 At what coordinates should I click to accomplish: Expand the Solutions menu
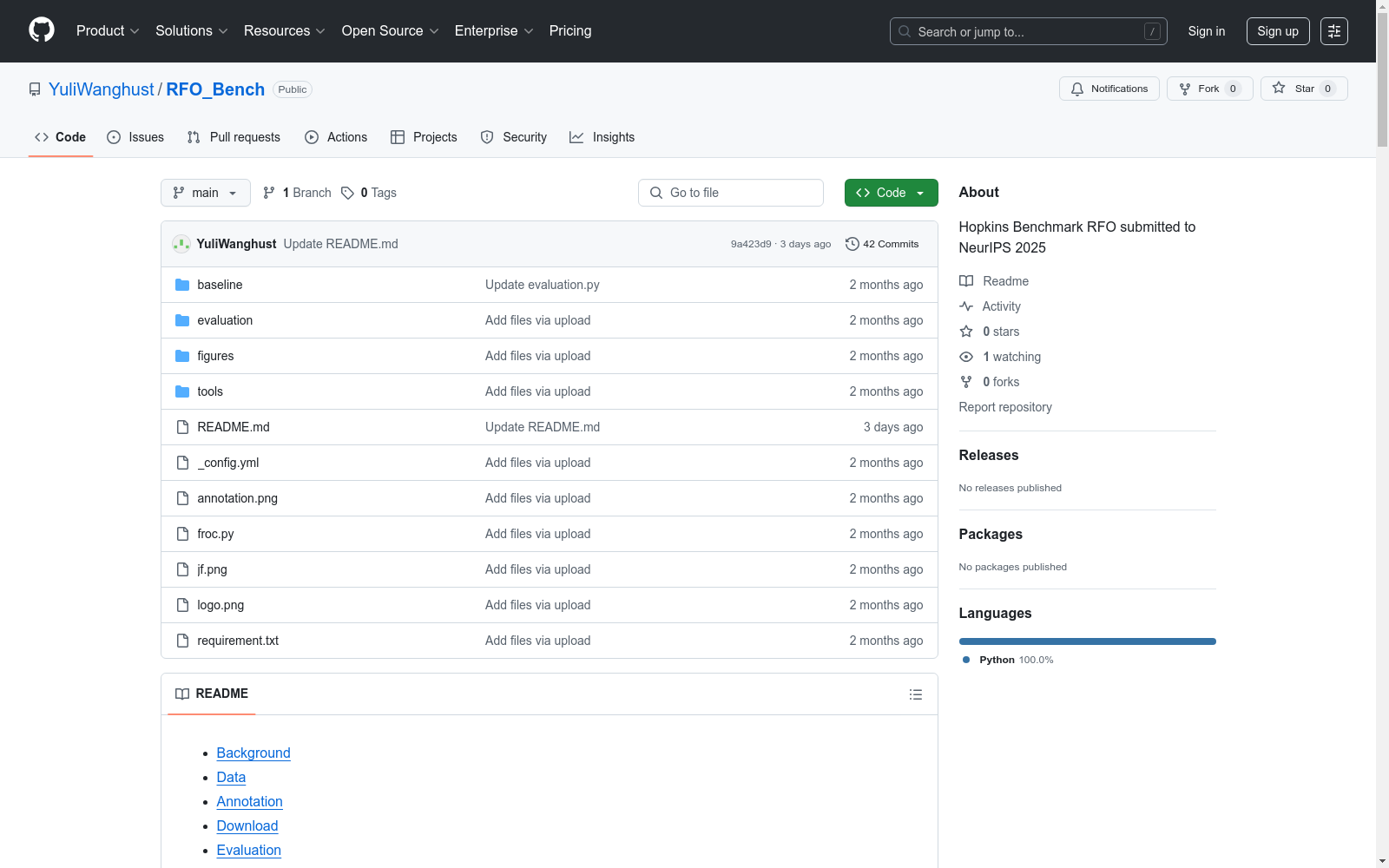[192, 31]
